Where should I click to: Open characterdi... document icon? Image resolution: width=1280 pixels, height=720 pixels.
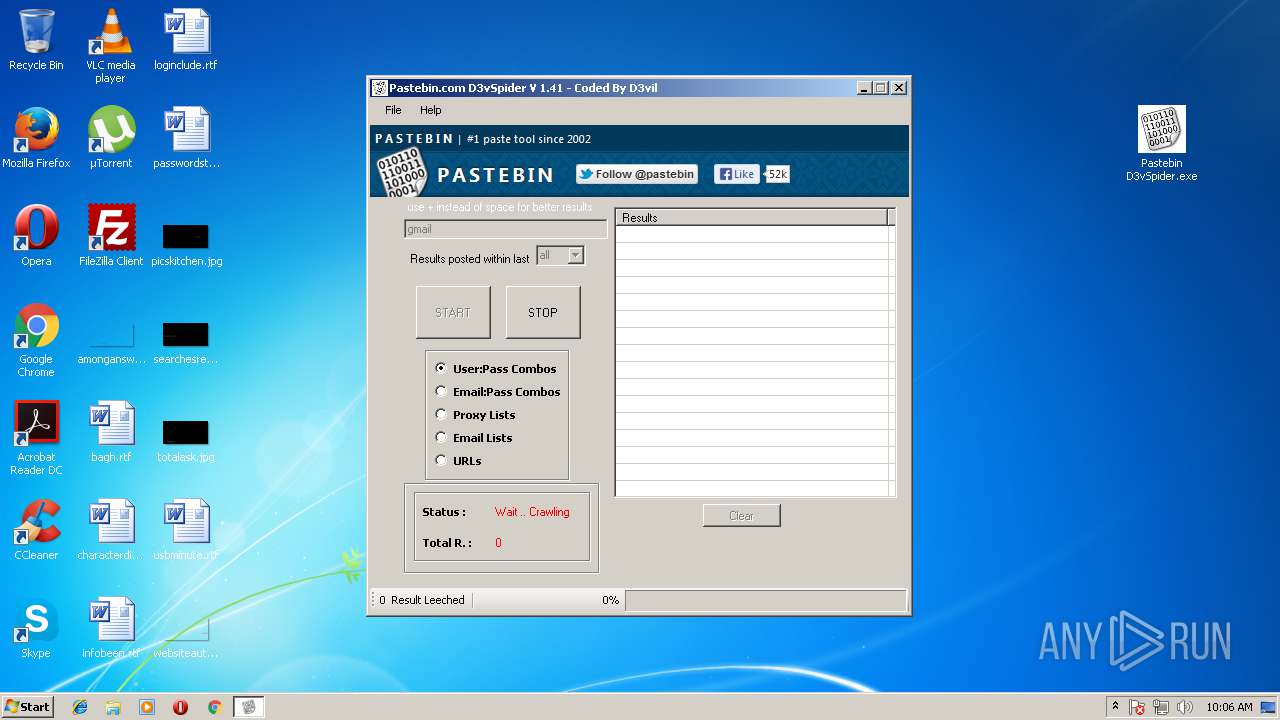click(110, 530)
